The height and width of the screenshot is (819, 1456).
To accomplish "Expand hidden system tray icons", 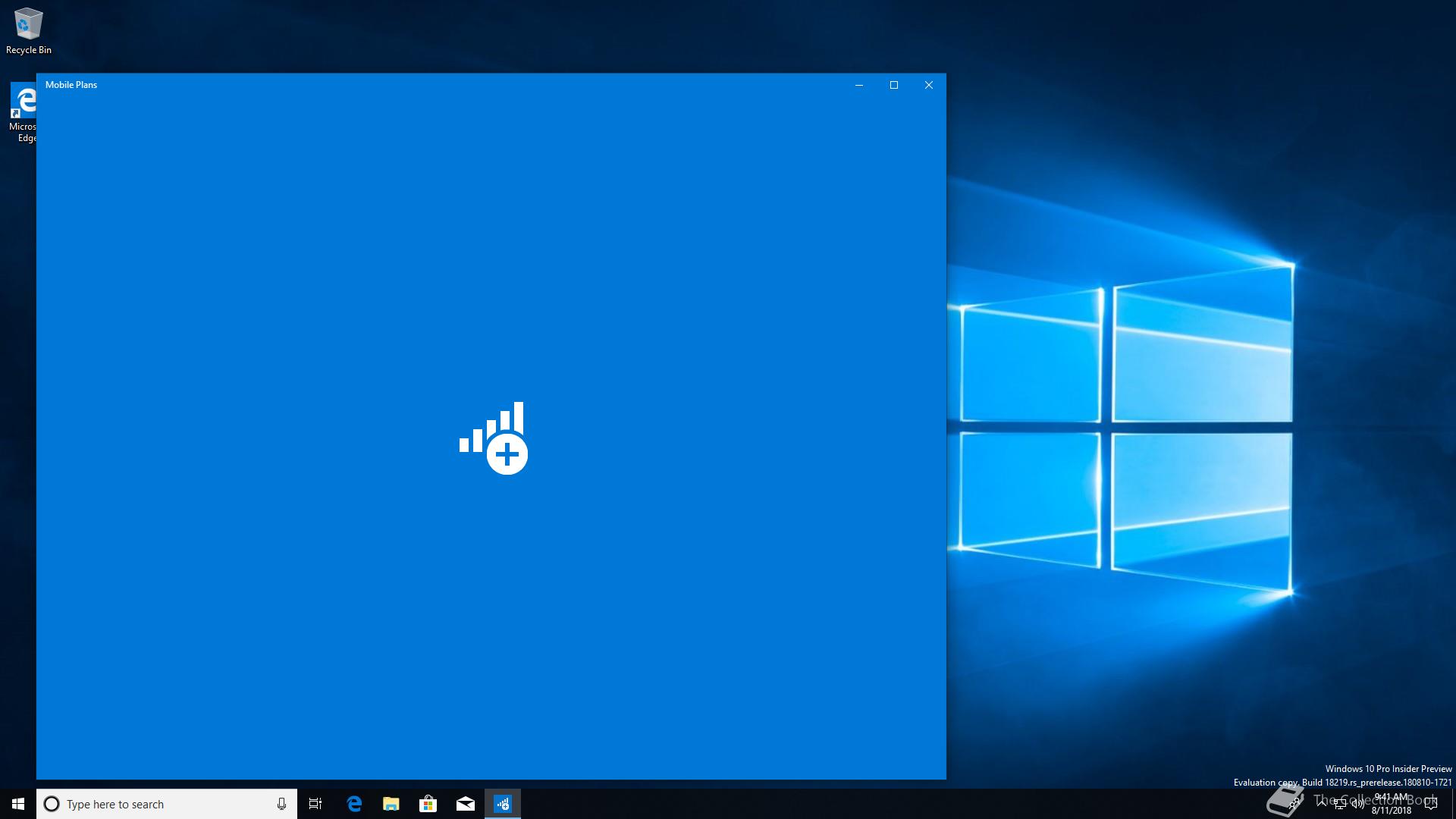I will pyautogui.click(x=1322, y=803).
